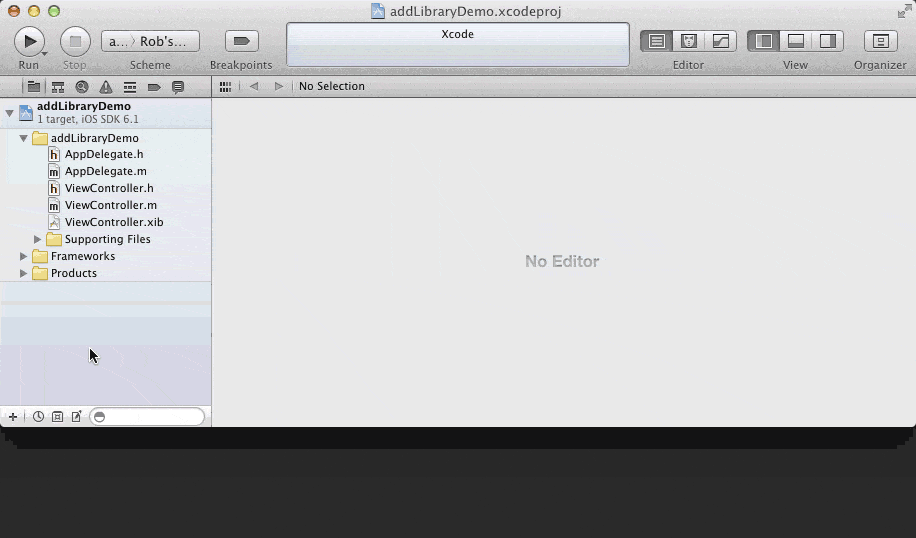This screenshot has width=916, height=538.
Task: Toggle the unsaved files filter icon
Action: [x=76, y=416]
